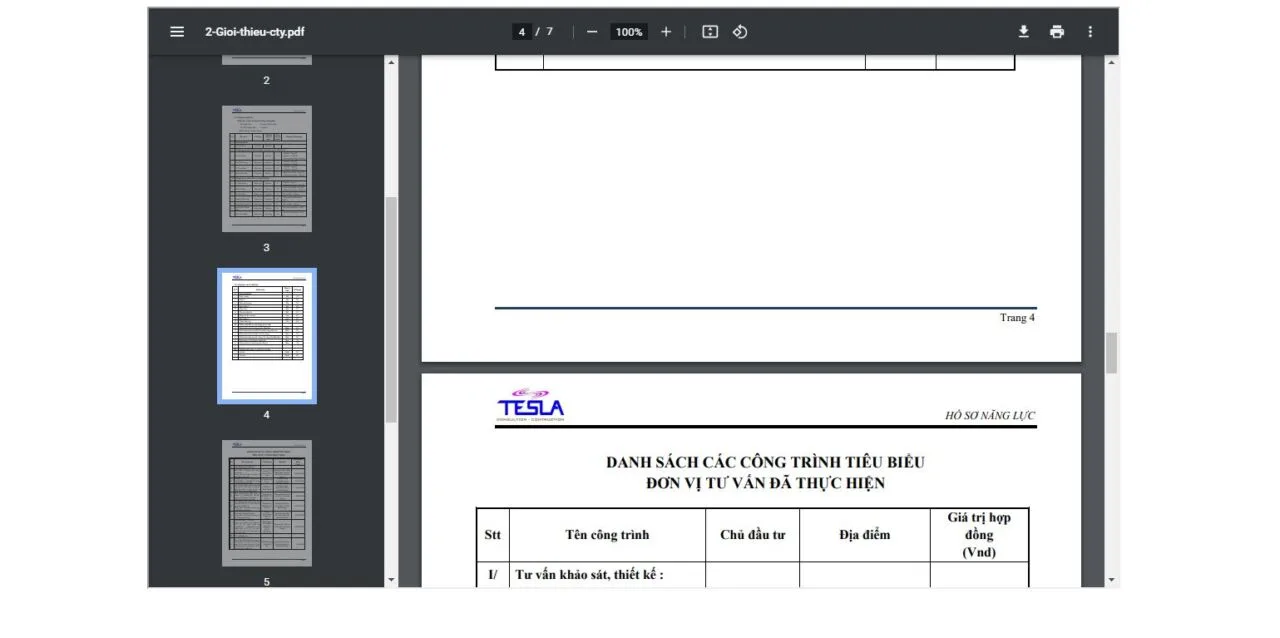
Task: Print the document
Action: pyautogui.click(x=1057, y=32)
